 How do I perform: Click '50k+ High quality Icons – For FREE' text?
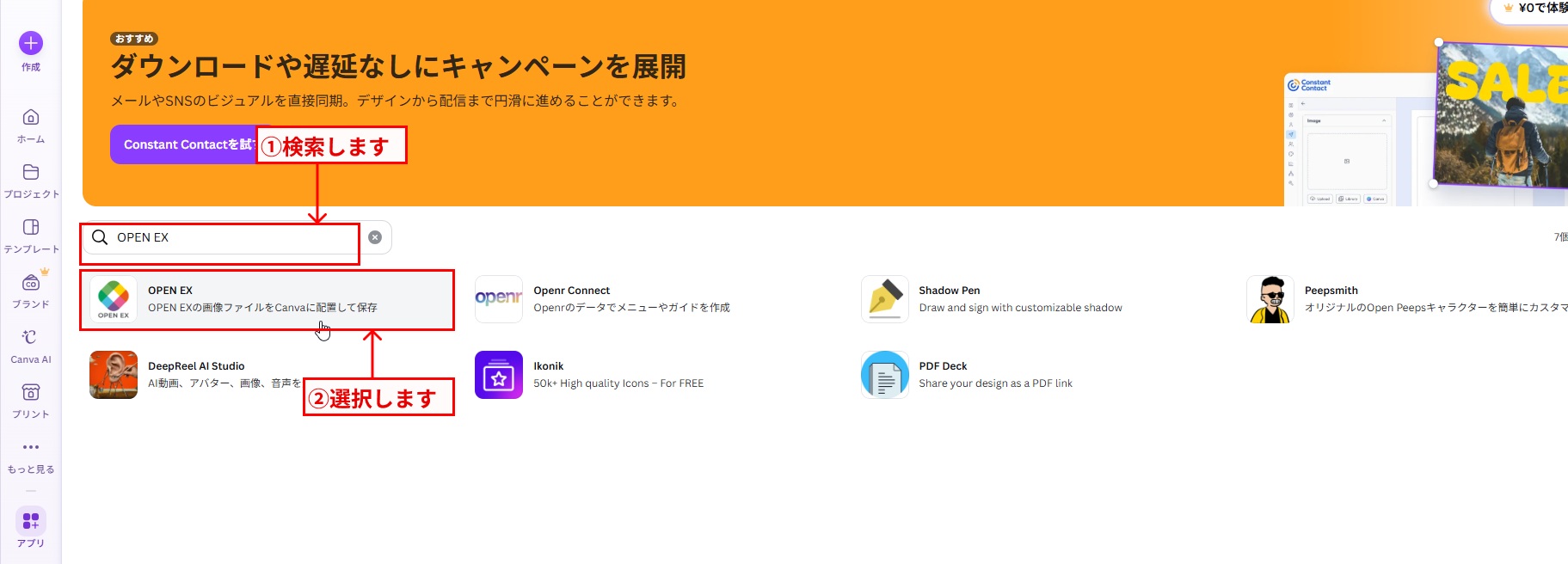618,383
